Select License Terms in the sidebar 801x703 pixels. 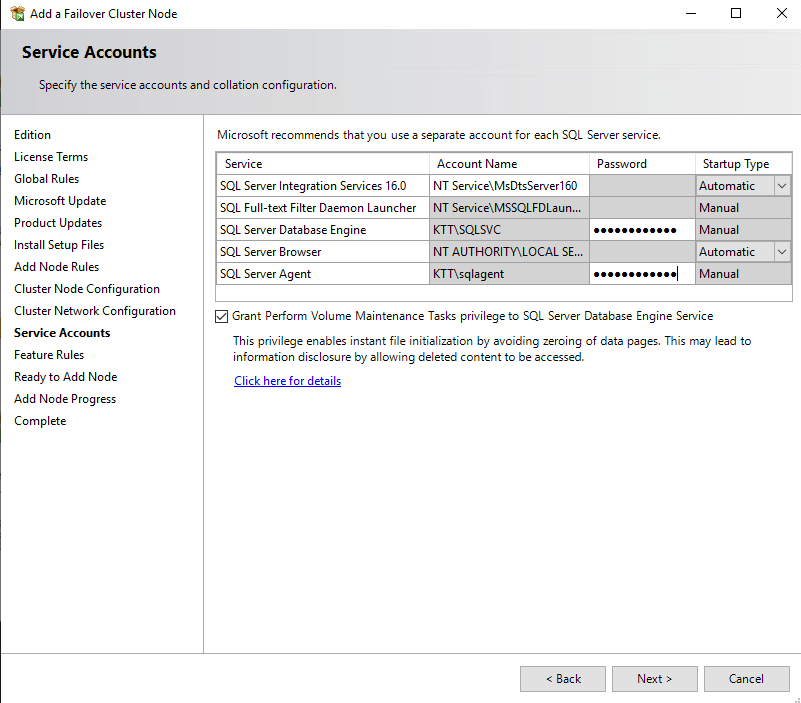[51, 157]
